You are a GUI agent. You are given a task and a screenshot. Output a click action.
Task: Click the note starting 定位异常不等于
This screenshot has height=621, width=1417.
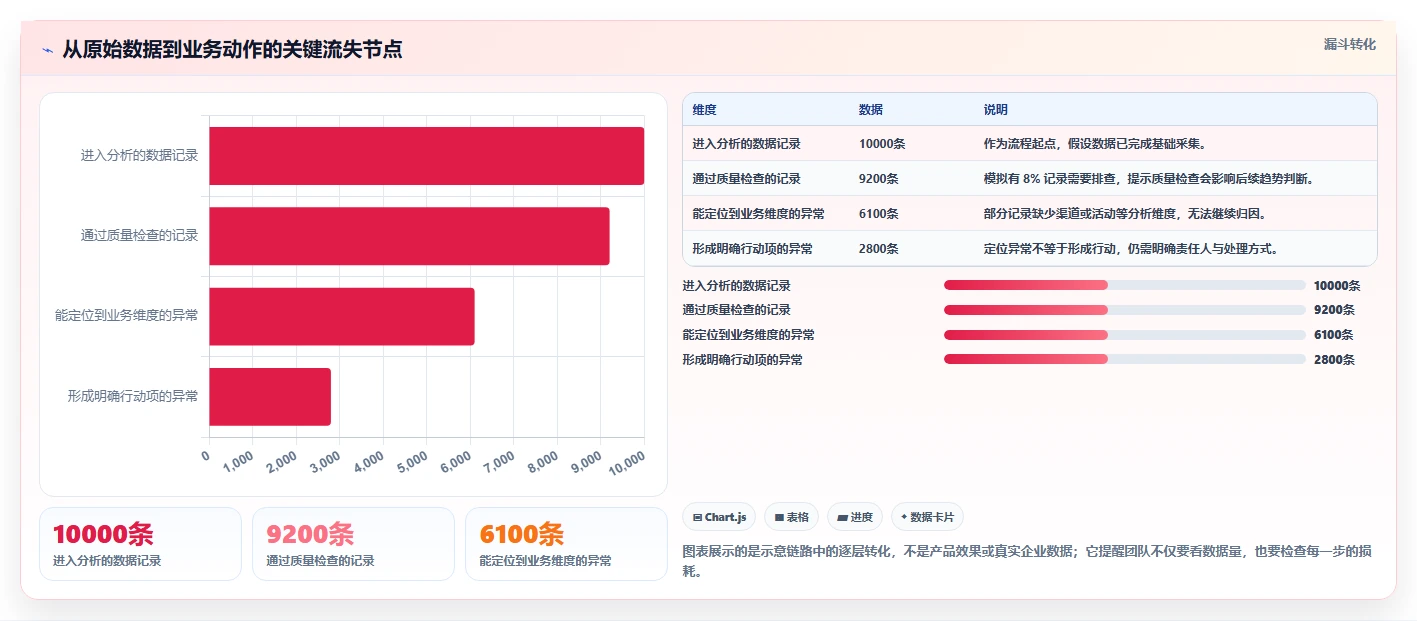1131,248
